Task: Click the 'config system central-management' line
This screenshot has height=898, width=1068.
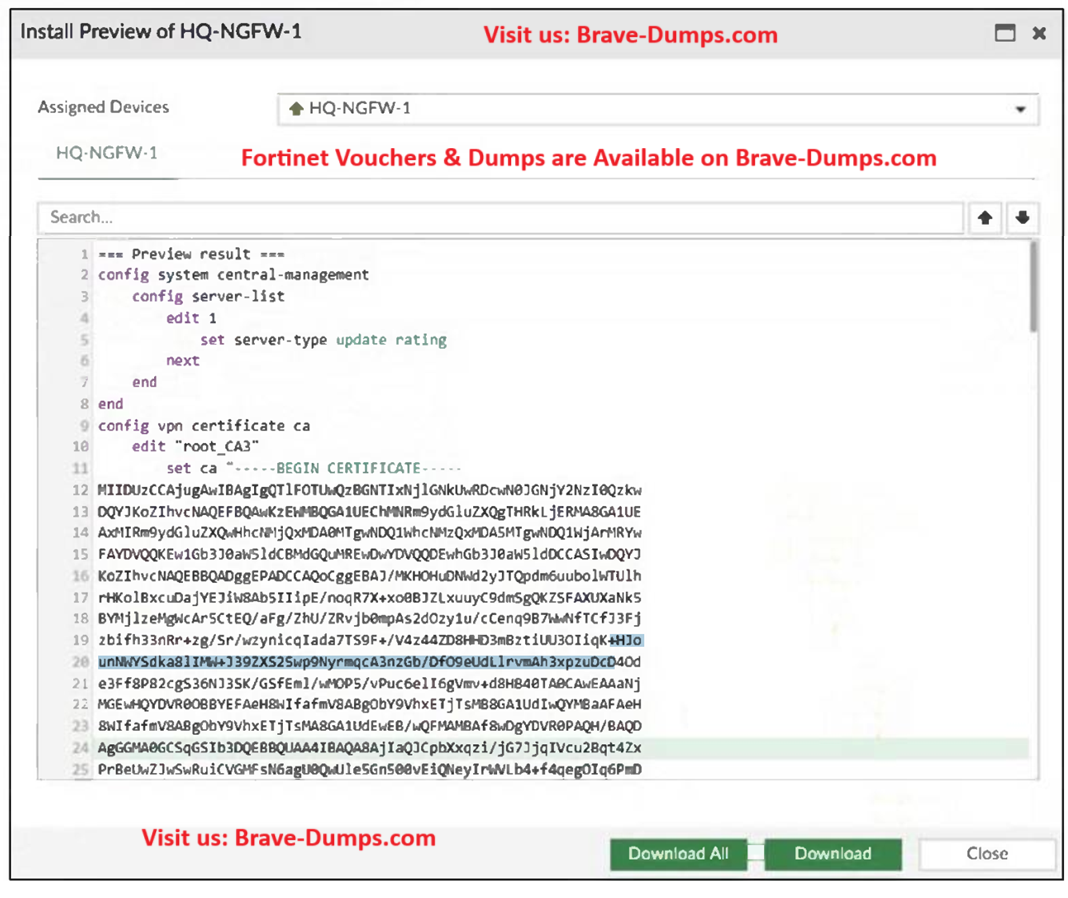Action: 233,274
